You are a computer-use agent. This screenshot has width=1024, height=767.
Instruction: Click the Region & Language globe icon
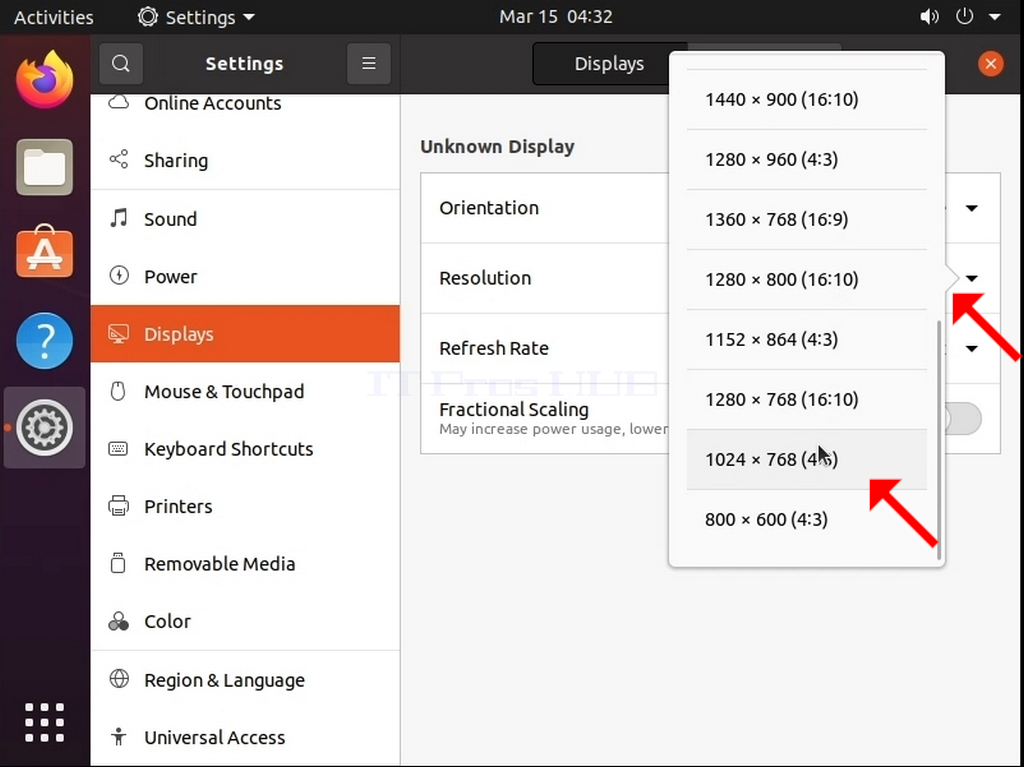(x=119, y=679)
